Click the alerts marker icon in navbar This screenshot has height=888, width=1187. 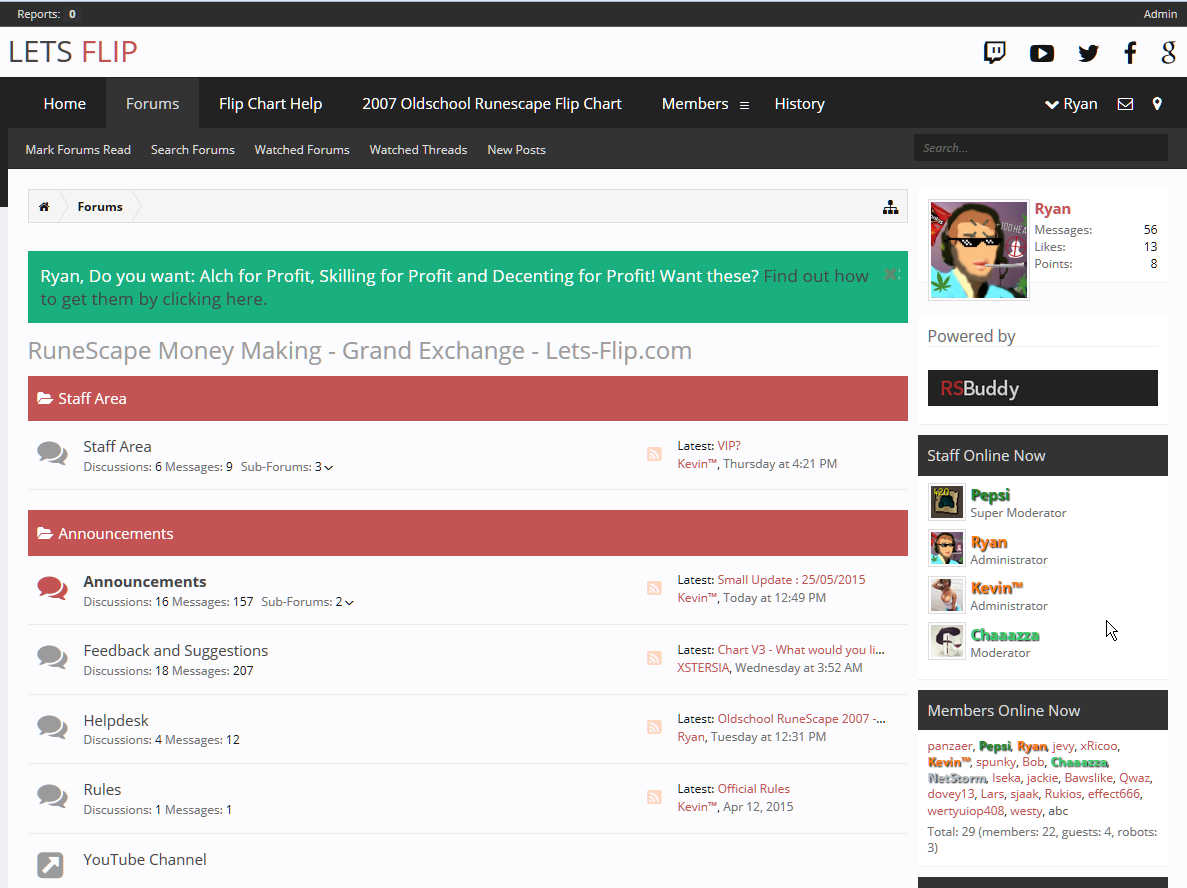click(1157, 104)
